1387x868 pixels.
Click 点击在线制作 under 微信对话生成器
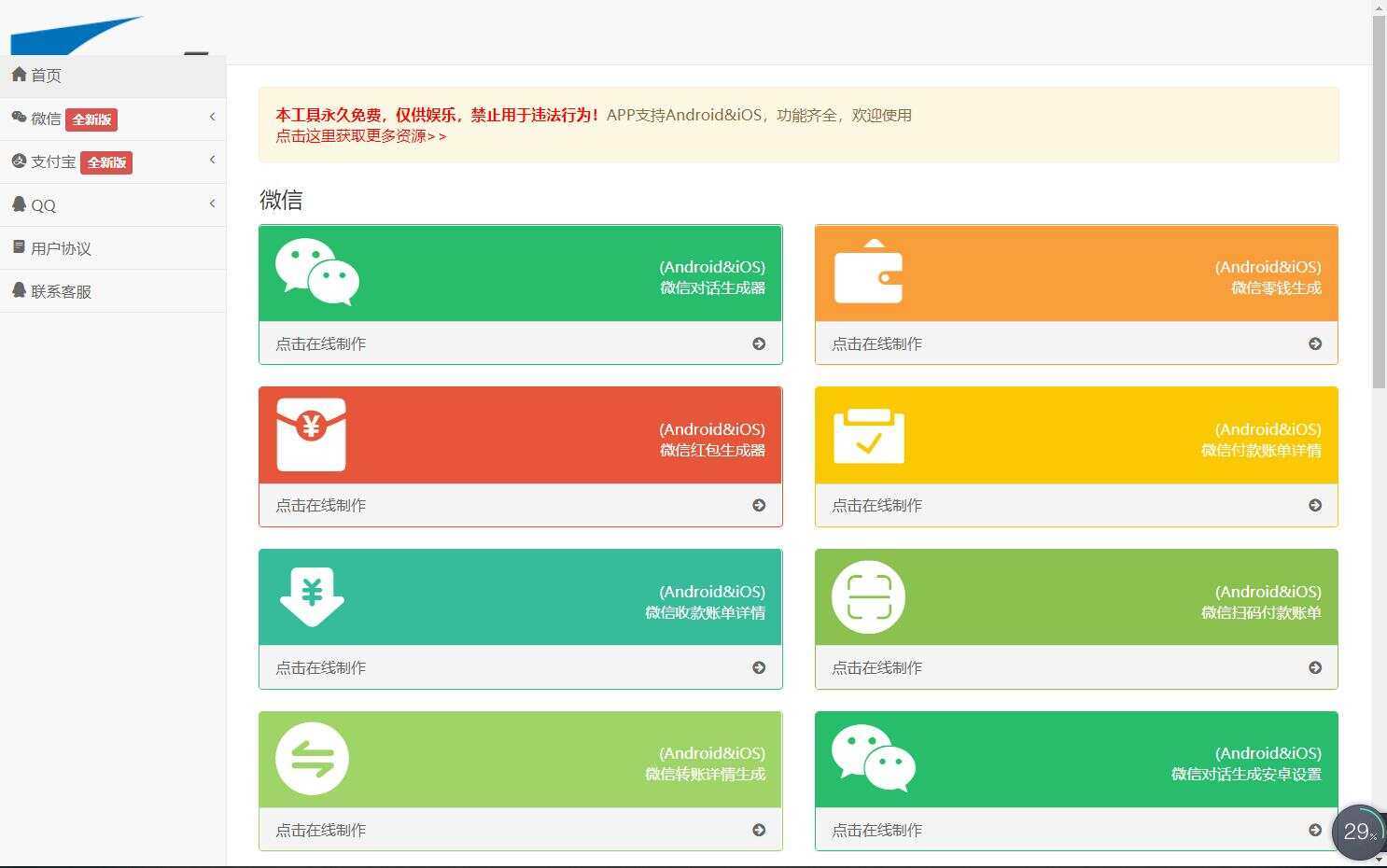pos(320,343)
